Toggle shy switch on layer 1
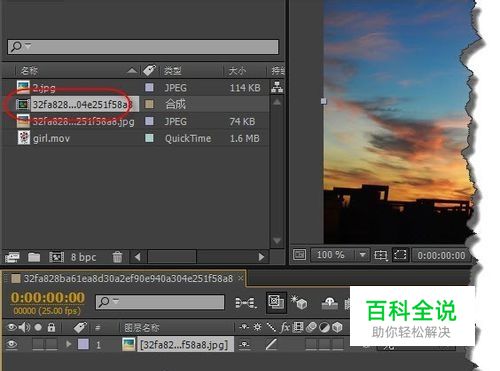 point(244,344)
